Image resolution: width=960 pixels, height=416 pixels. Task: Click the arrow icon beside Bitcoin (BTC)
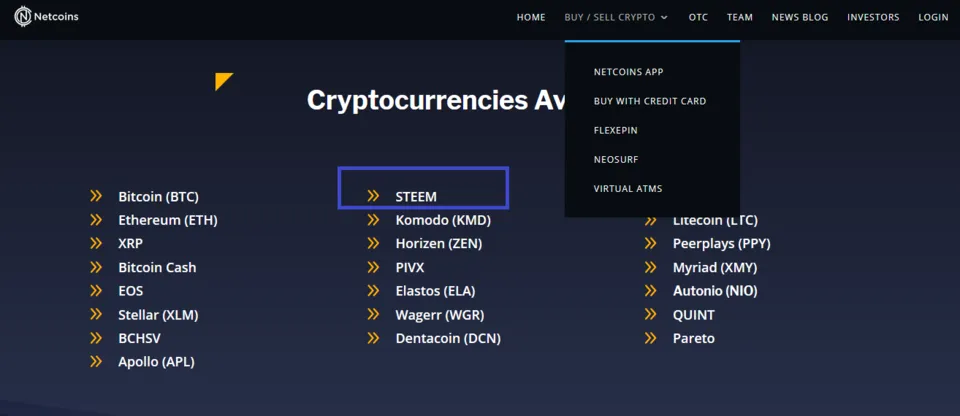tap(96, 196)
